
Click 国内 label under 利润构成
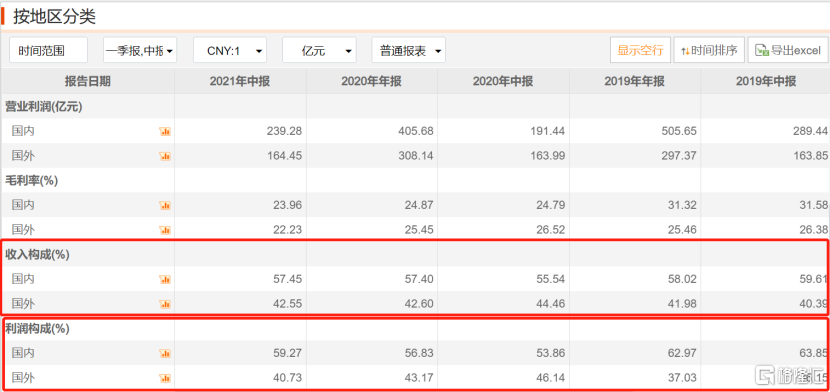23,353
